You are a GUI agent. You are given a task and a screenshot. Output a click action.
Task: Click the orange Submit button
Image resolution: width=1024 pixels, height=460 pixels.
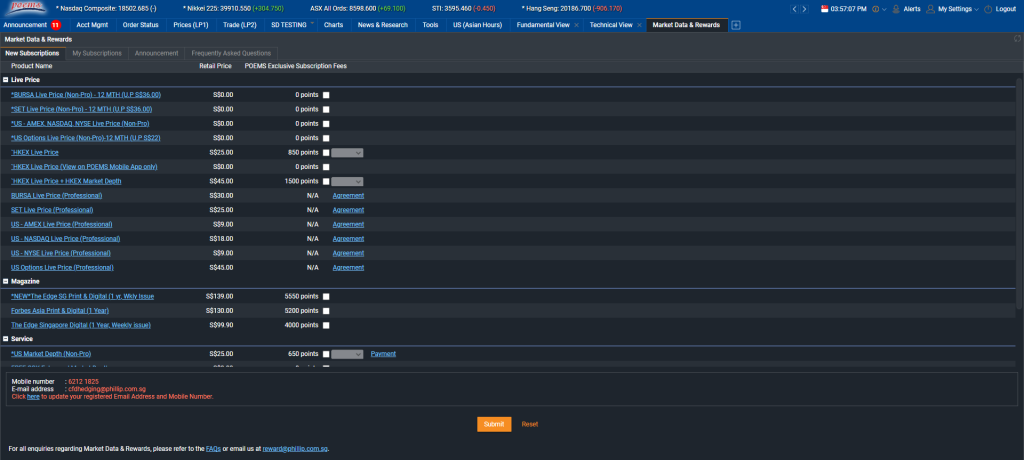click(x=494, y=424)
